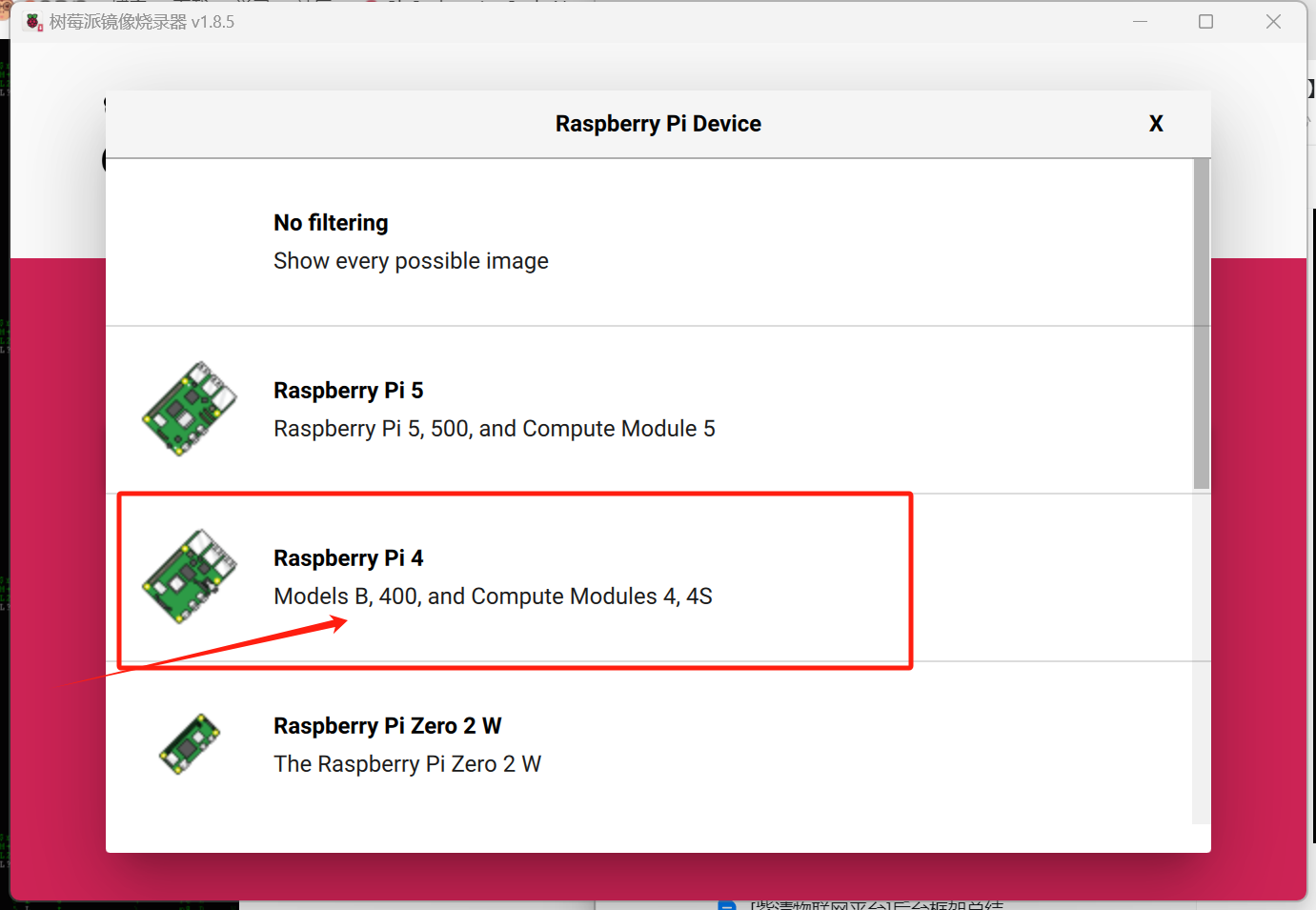
Task: Select the Raspberry Pi 4 device entry
Action: click(649, 577)
